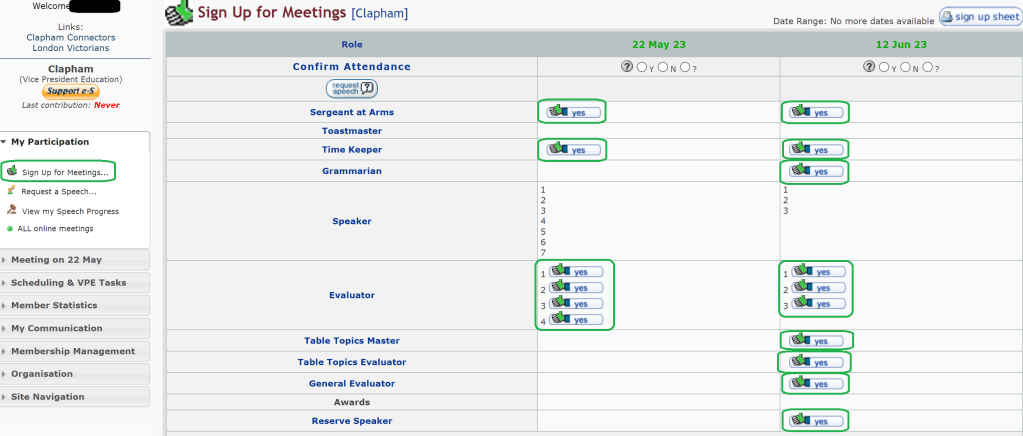Open the Clapham Connectors link
Viewport: 1023px width, 436px height.
[x=70, y=38]
